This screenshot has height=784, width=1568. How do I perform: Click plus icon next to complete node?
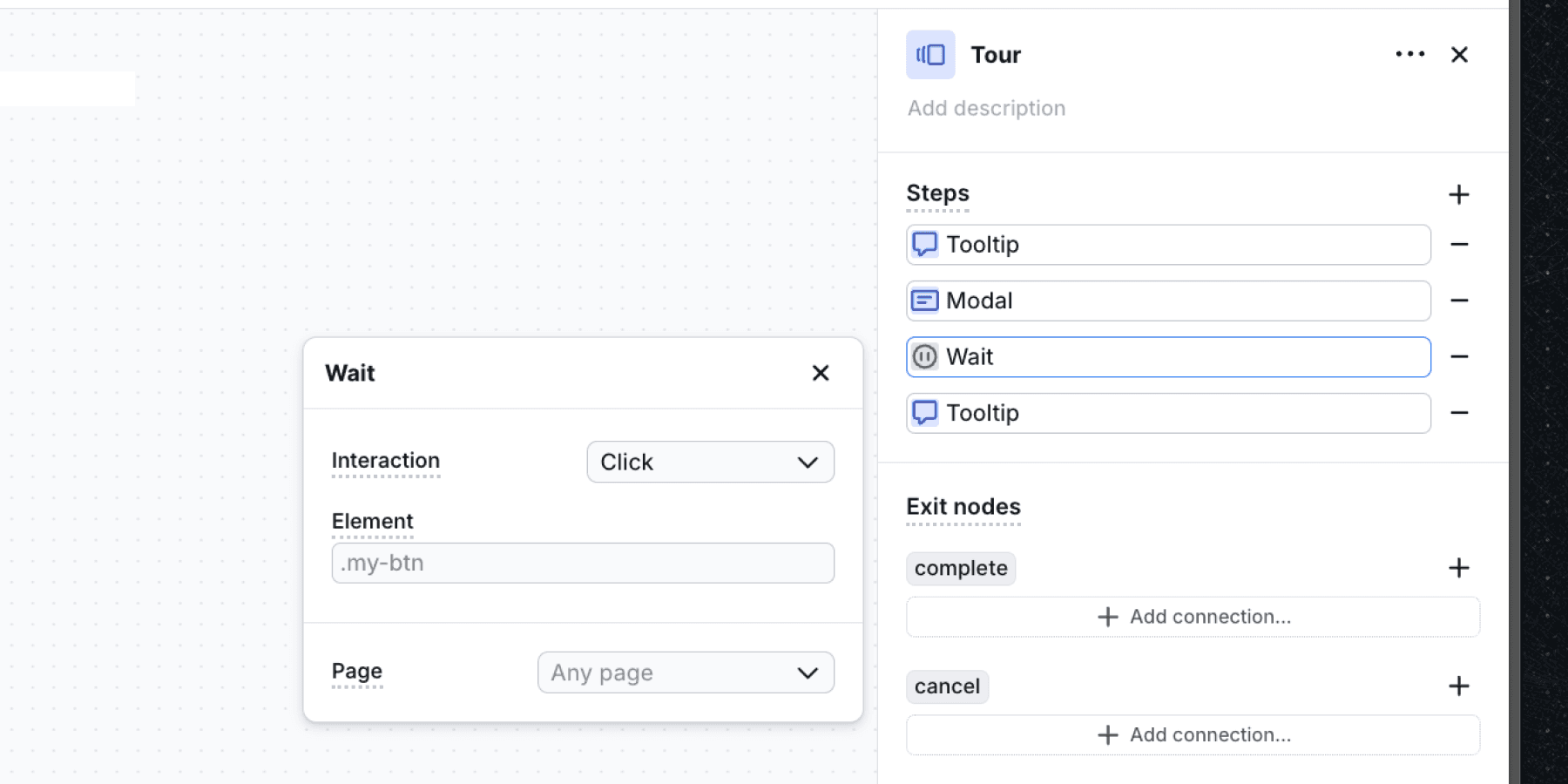1458,568
